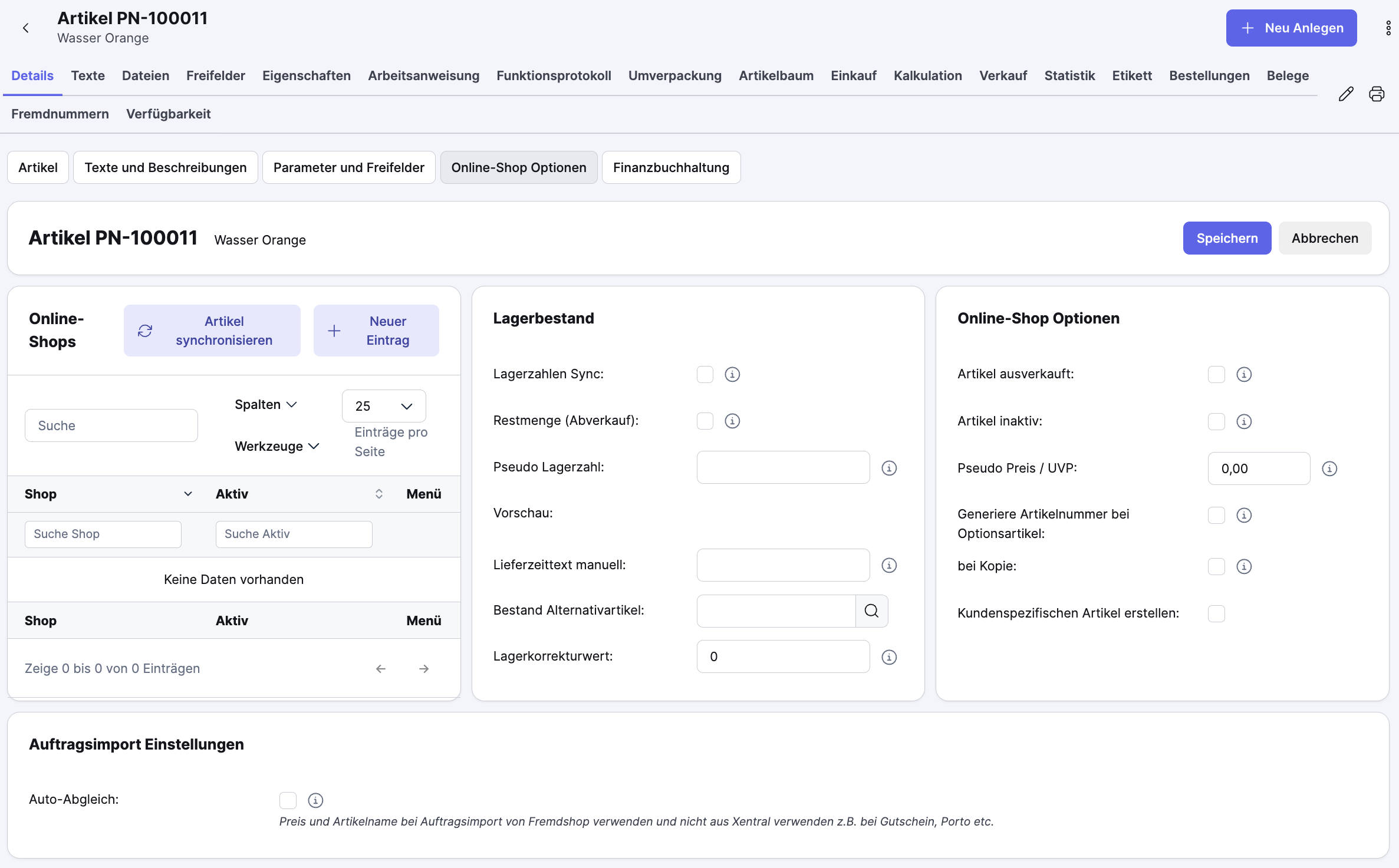This screenshot has height=868, width=1399.
Task: Open the print view via printer icon
Action: (x=1377, y=94)
